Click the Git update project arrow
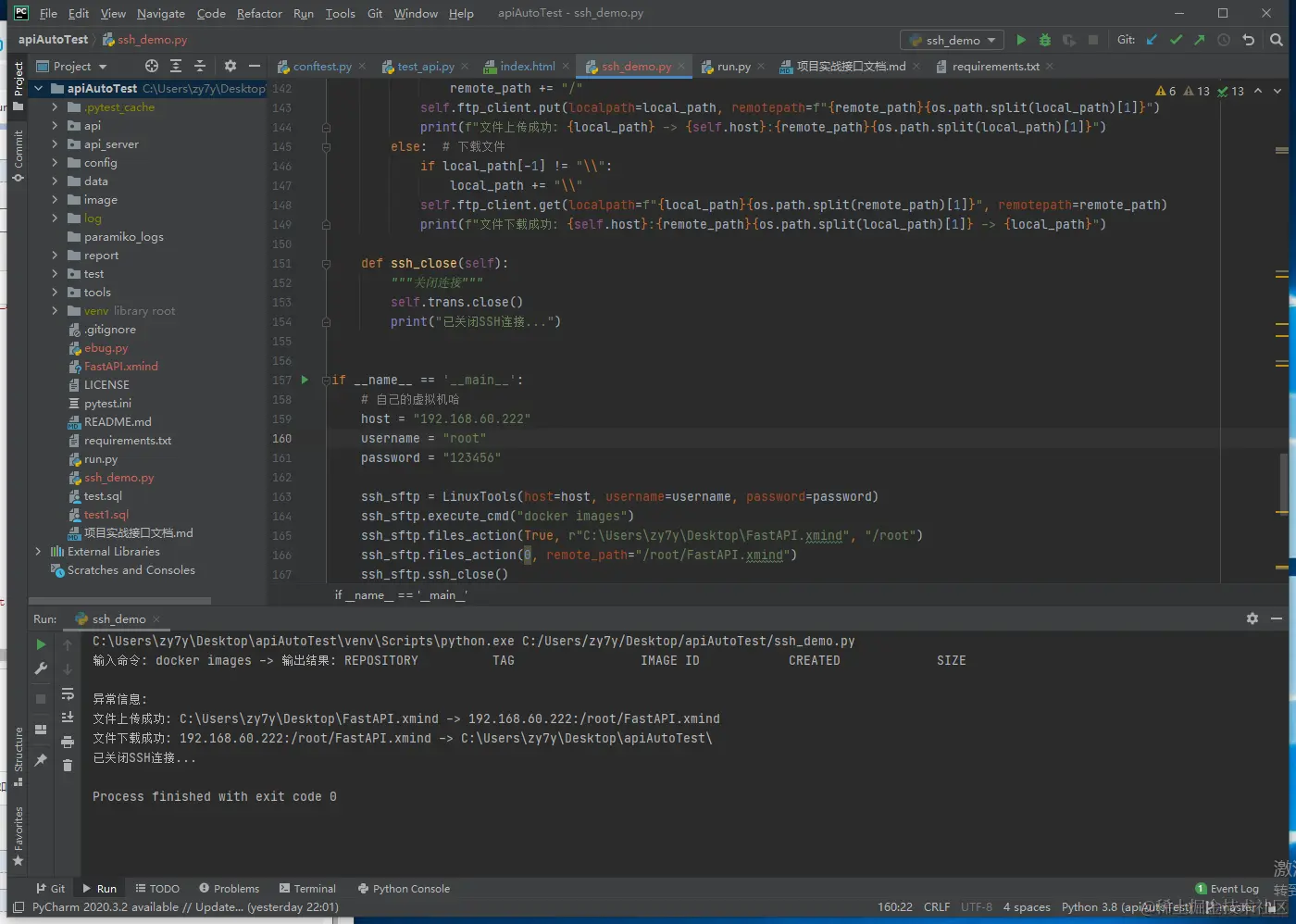 [x=1152, y=40]
